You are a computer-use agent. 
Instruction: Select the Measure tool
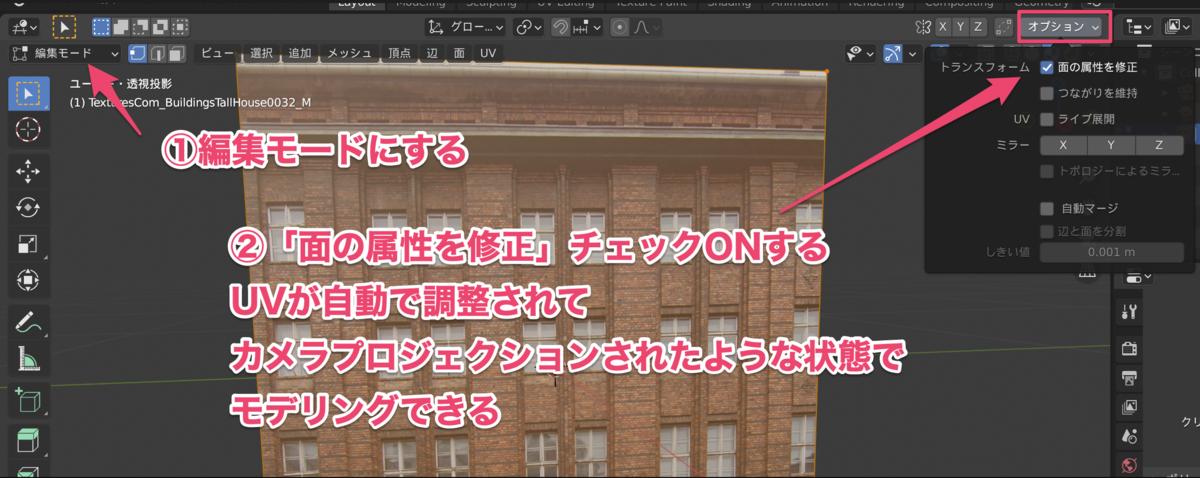click(x=28, y=357)
